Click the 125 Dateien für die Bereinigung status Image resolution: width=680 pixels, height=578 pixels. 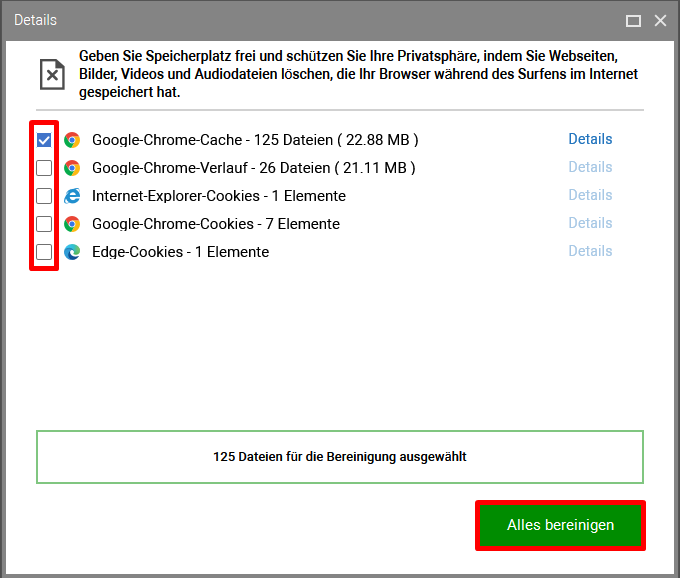tap(340, 457)
